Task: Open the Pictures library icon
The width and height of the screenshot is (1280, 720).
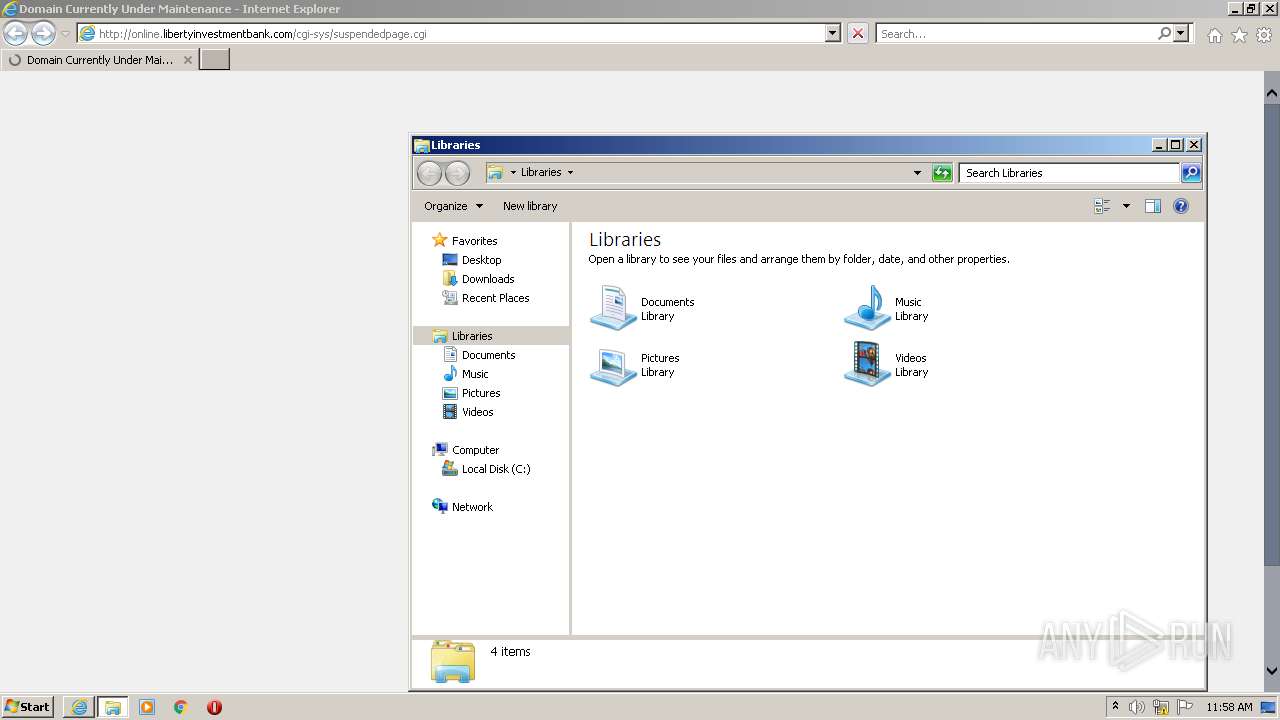Action: (x=613, y=364)
